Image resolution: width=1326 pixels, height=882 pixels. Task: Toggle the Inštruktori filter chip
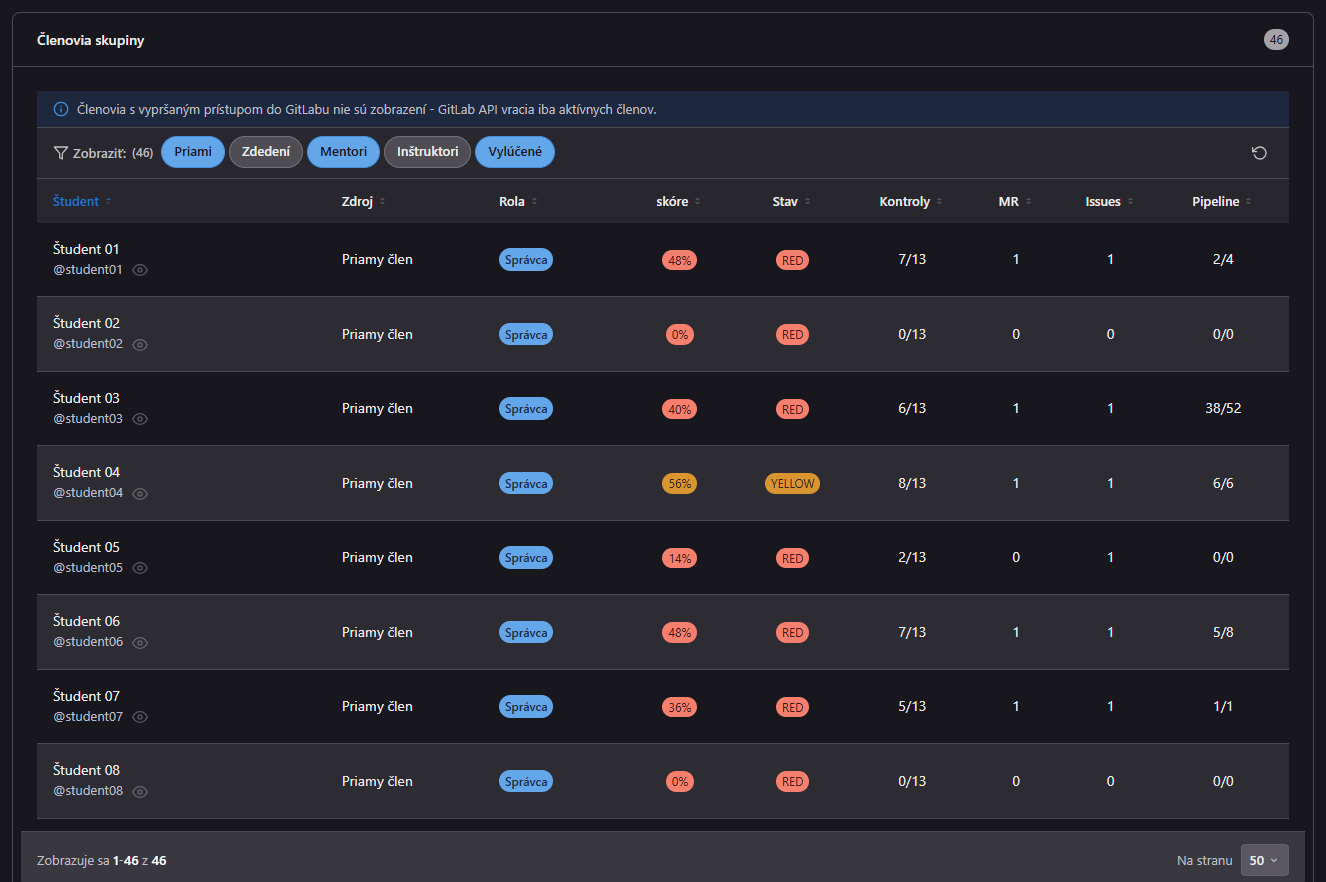(x=427, y=152)
